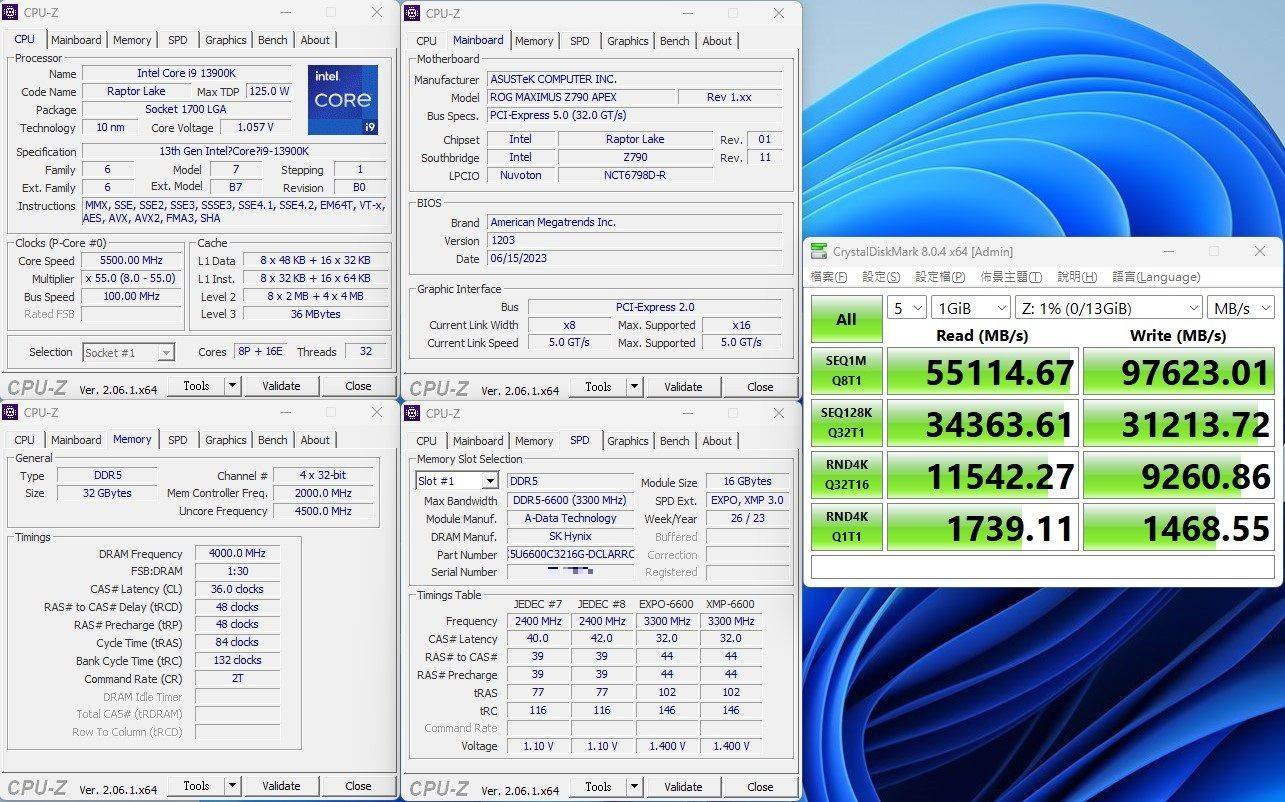Image resolution: width=1285 pixels, height=802 pixels.
Task: Click the Name field Intel Core i9 13900K
Action: pyautogui.click(x=187, y=73)
